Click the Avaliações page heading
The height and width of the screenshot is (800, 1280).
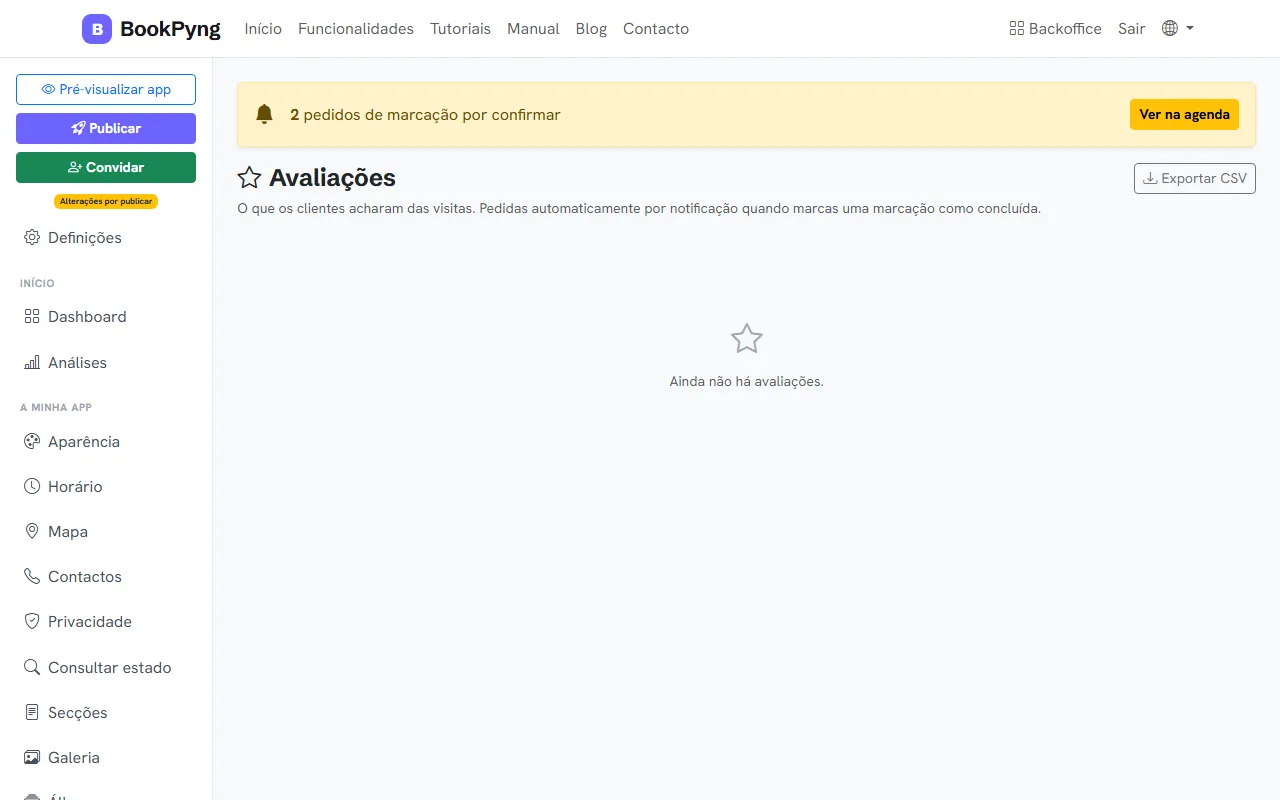click(316, 178)
